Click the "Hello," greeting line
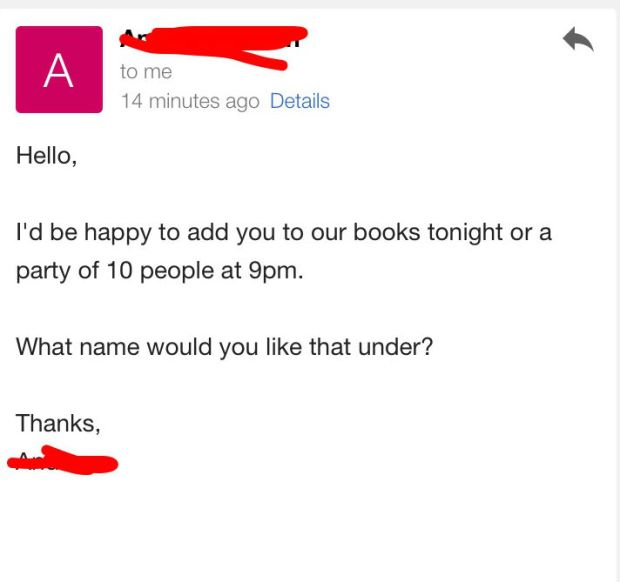 46,156
